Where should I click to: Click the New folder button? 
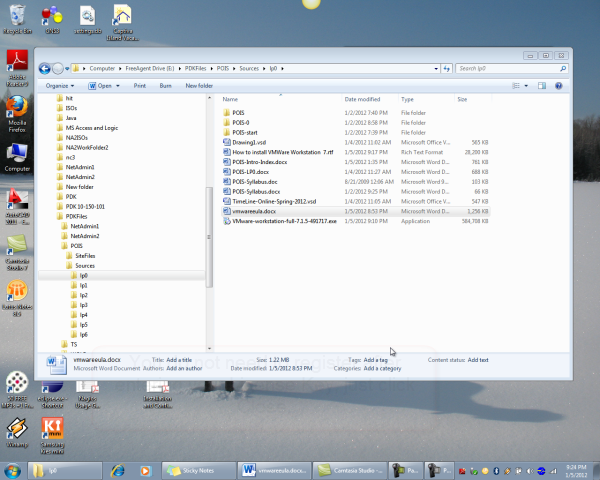coord(199,86)
